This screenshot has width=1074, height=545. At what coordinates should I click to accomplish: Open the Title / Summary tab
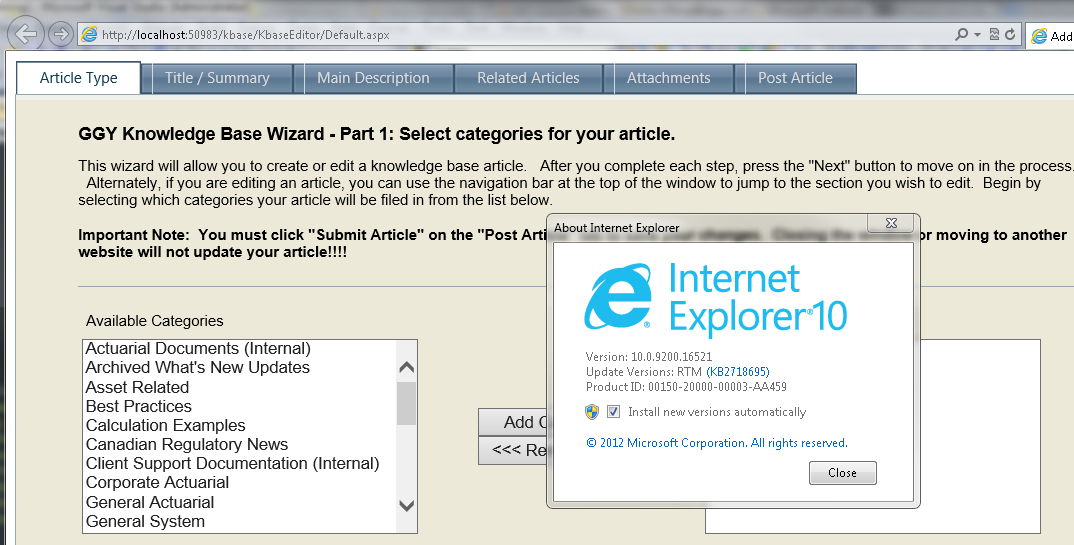point(217,78)
